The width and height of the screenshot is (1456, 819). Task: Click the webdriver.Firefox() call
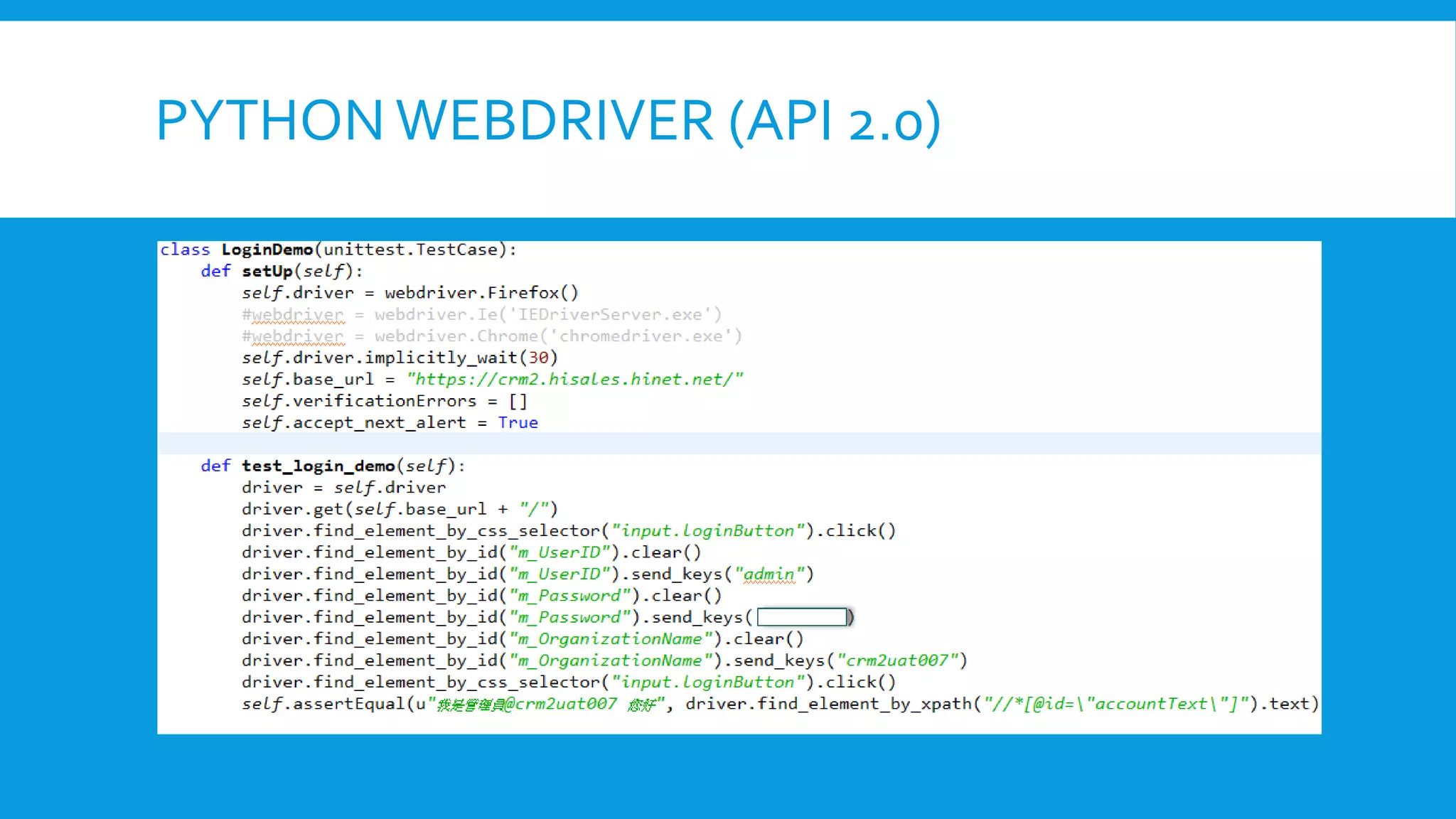[481, 293]
